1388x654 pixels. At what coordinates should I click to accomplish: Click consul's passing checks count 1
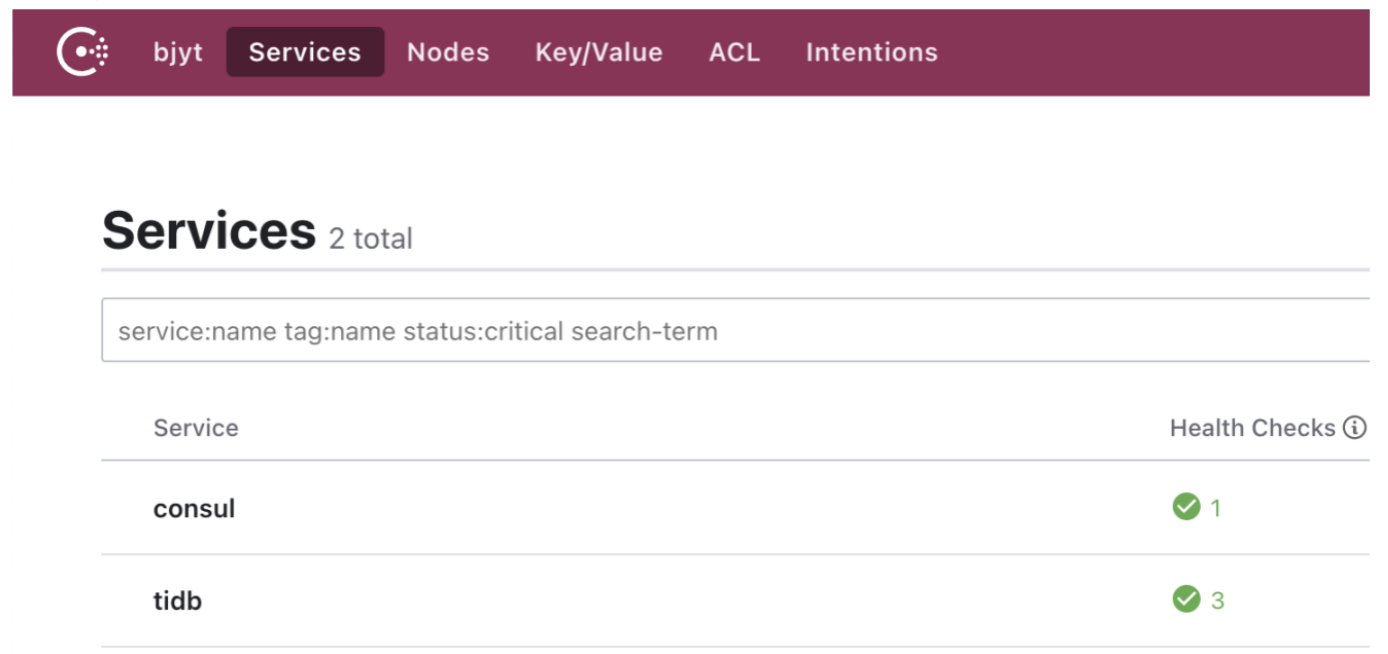[x=1216, y=508]
